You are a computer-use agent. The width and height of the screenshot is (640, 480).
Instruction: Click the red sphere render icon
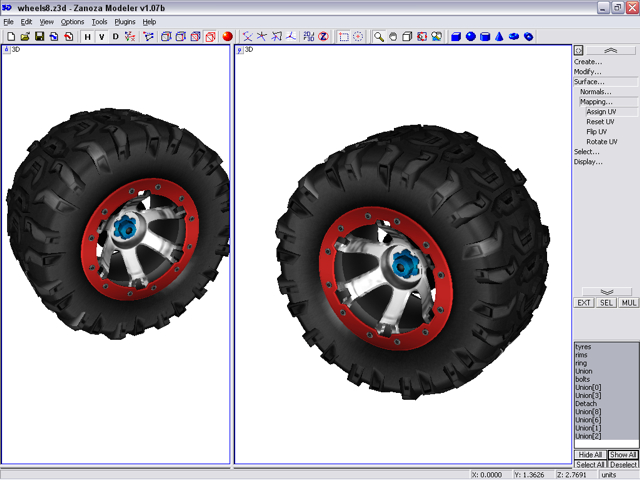point(227,37)
